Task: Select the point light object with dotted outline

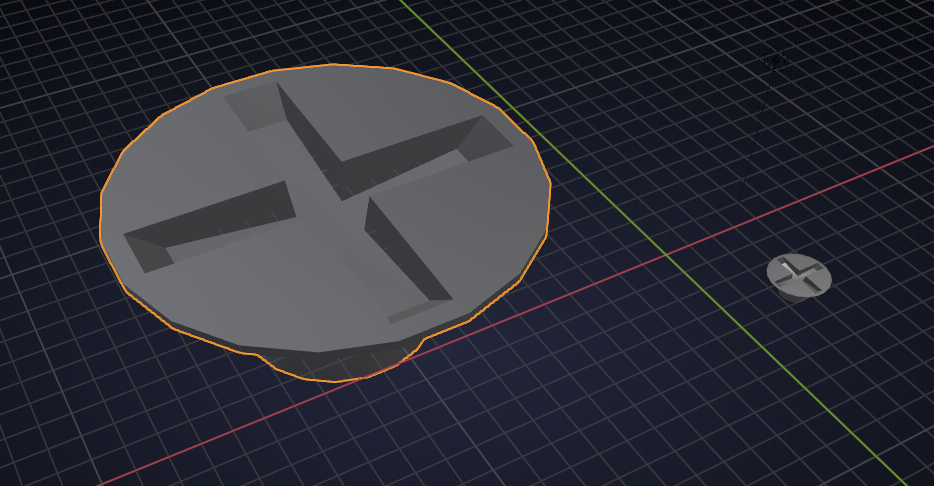Action: tap(776, 60)
